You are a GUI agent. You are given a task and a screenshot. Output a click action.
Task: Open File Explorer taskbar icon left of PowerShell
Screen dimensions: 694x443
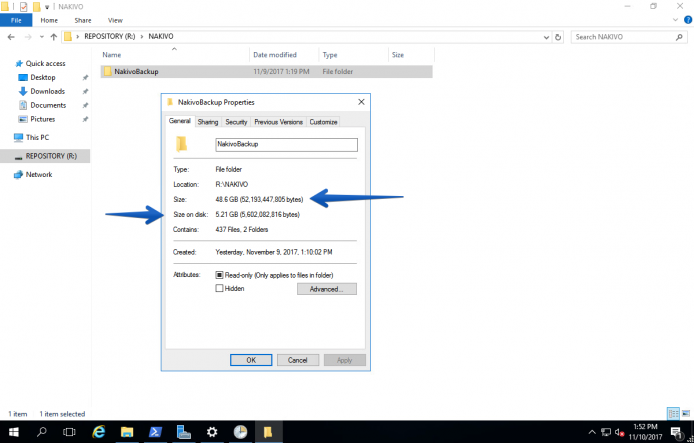pyautogui.click(x=127, y=432)
